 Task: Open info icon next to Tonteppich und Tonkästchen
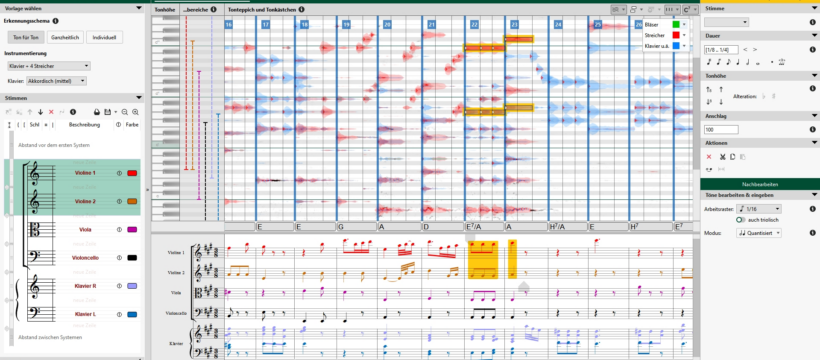[x=302, y=9]
